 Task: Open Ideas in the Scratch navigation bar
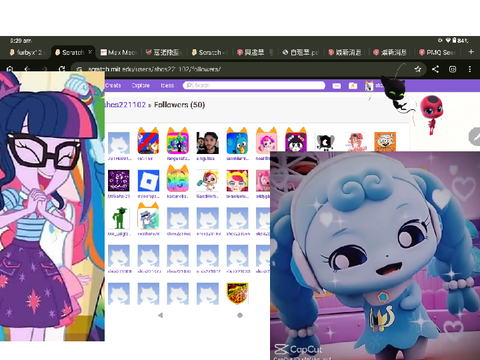167,85
